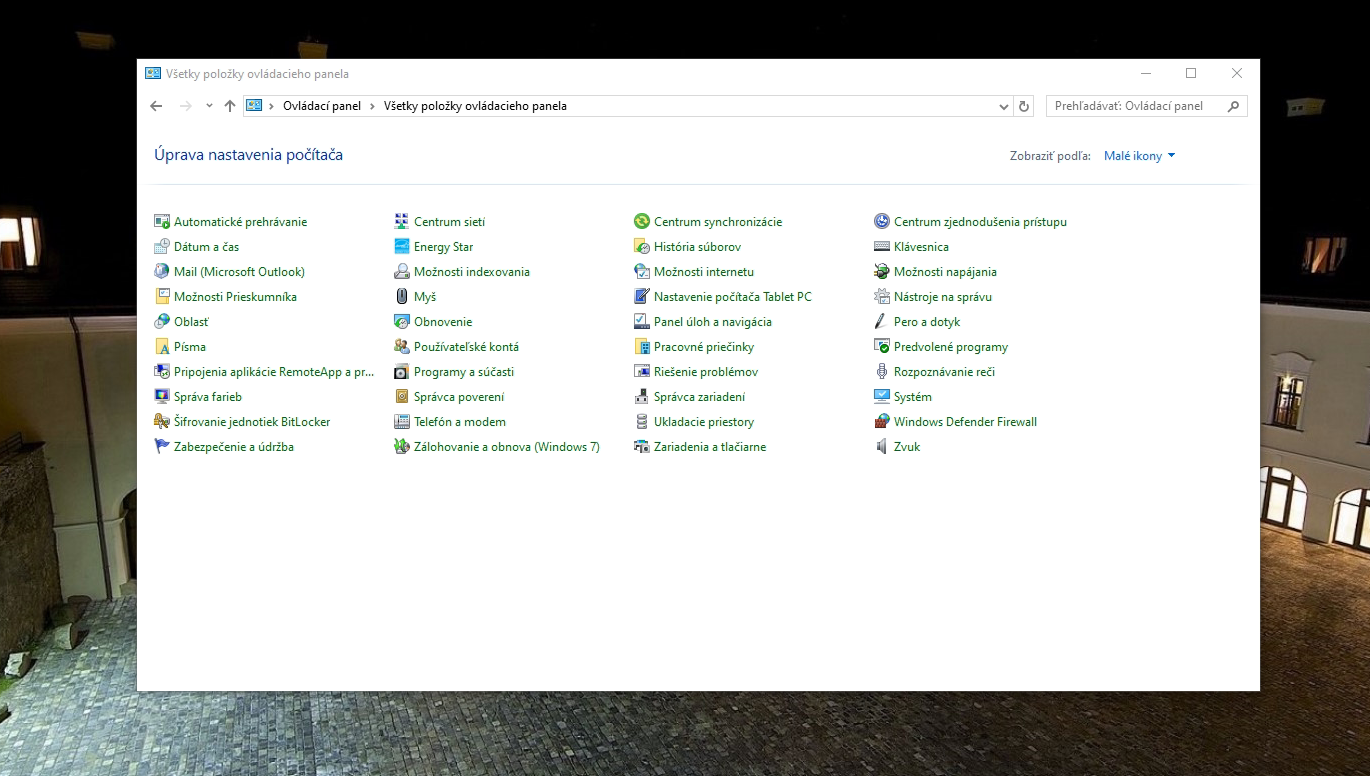Expand the Malé ikony view dropdown

(x=1139, y=156)
